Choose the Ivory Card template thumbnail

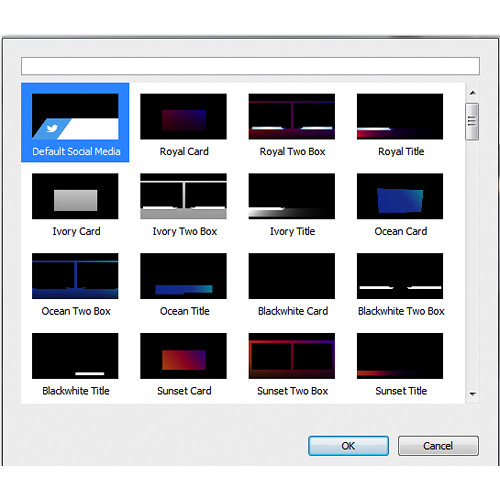pyautogui.click(x=75, y=196)
